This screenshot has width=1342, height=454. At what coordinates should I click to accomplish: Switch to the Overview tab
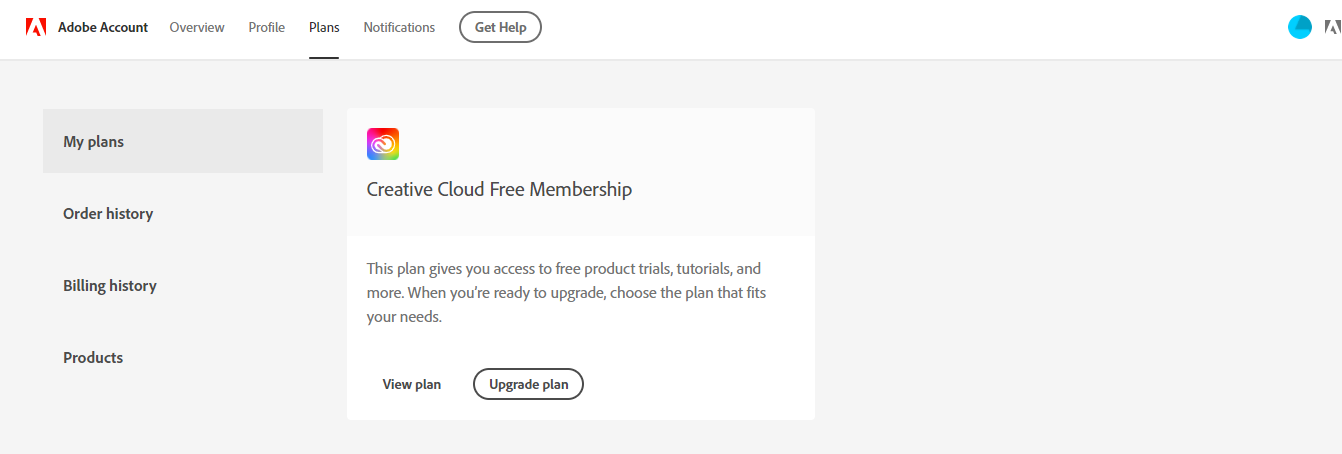click(197, 27)
